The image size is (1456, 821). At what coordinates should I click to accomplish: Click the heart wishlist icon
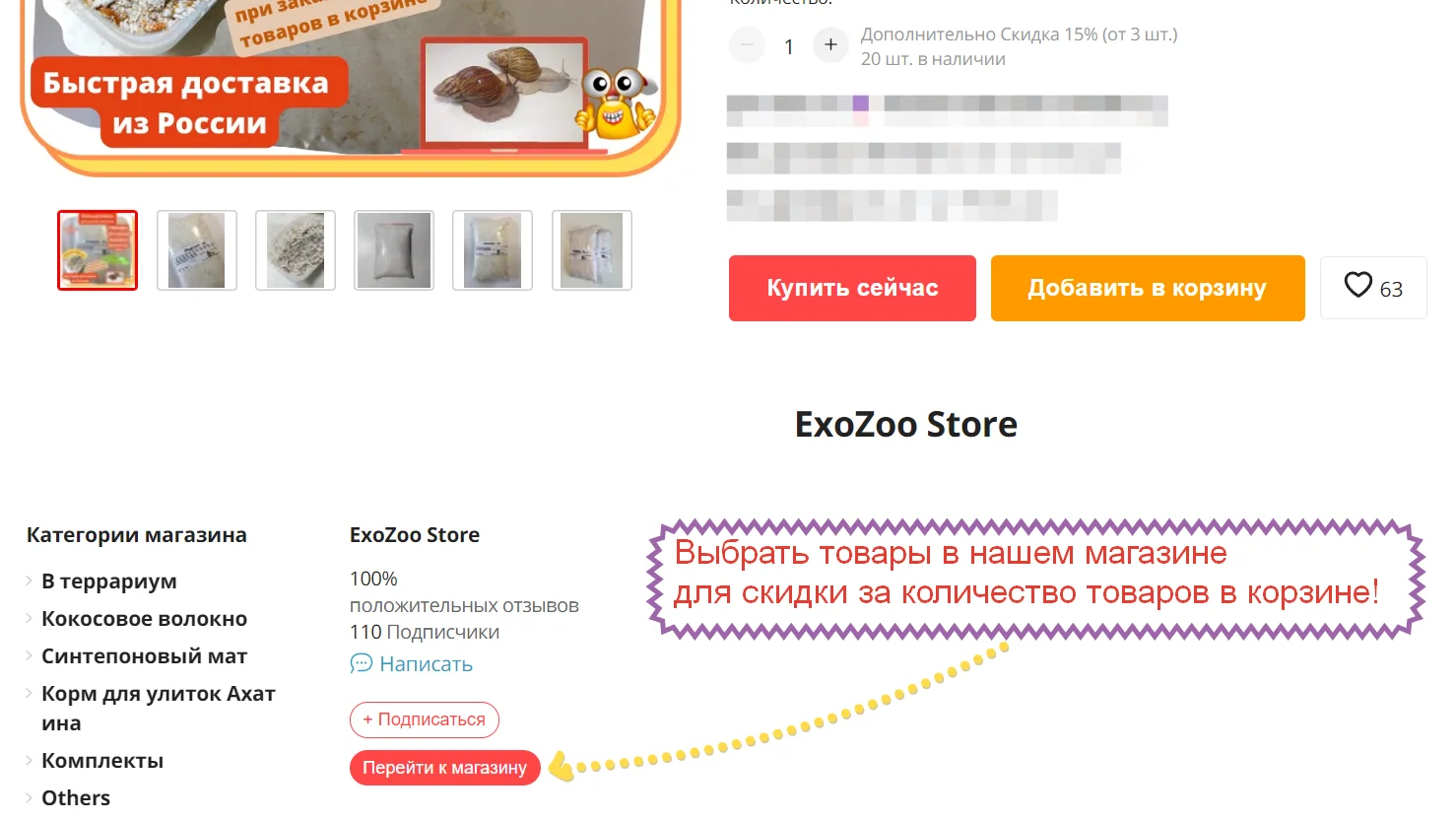1357,285
